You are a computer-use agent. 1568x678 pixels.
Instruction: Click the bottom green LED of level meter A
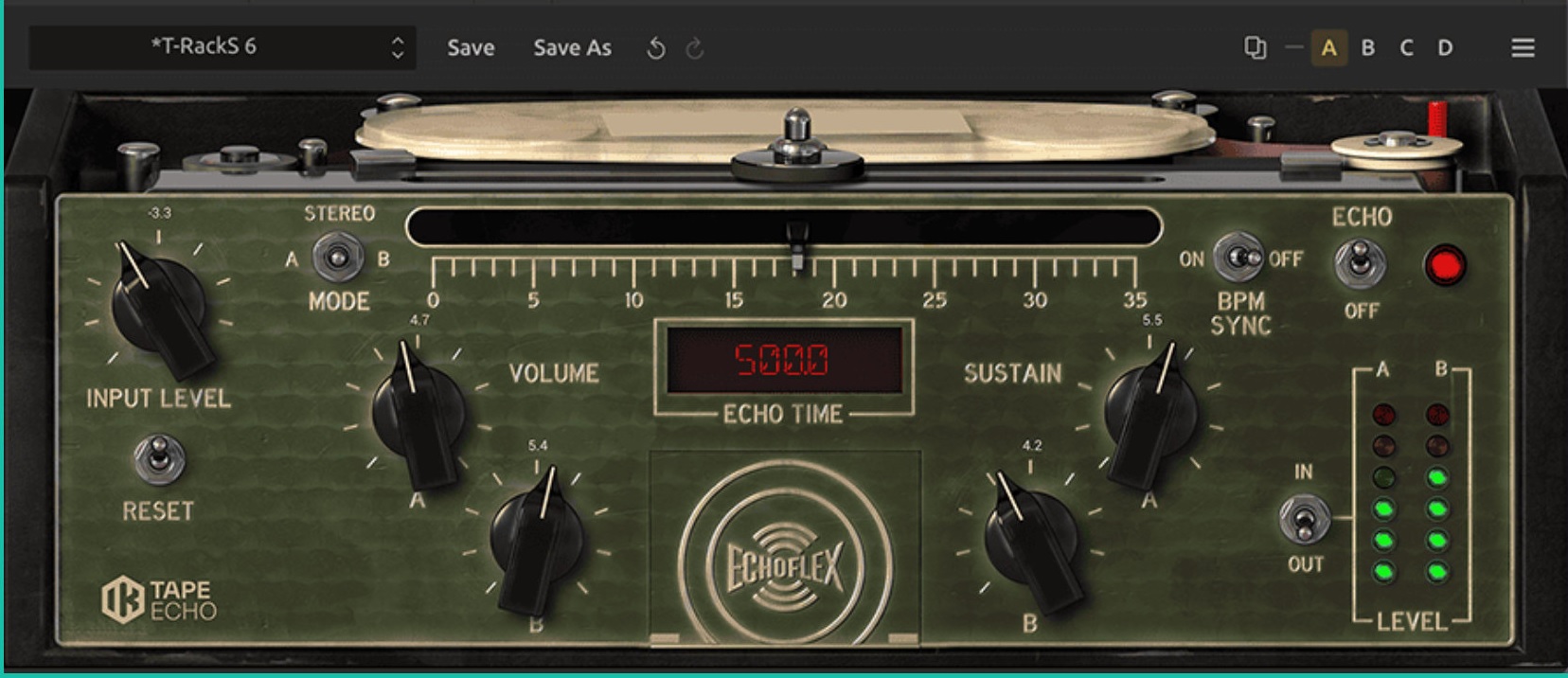[1384, 572]
